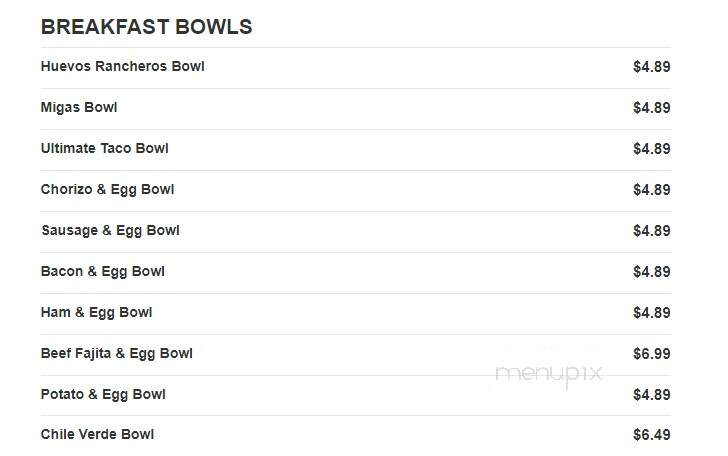
Task: Click the Potato & Egg Bowl price
Action: [x=652, y=395]
